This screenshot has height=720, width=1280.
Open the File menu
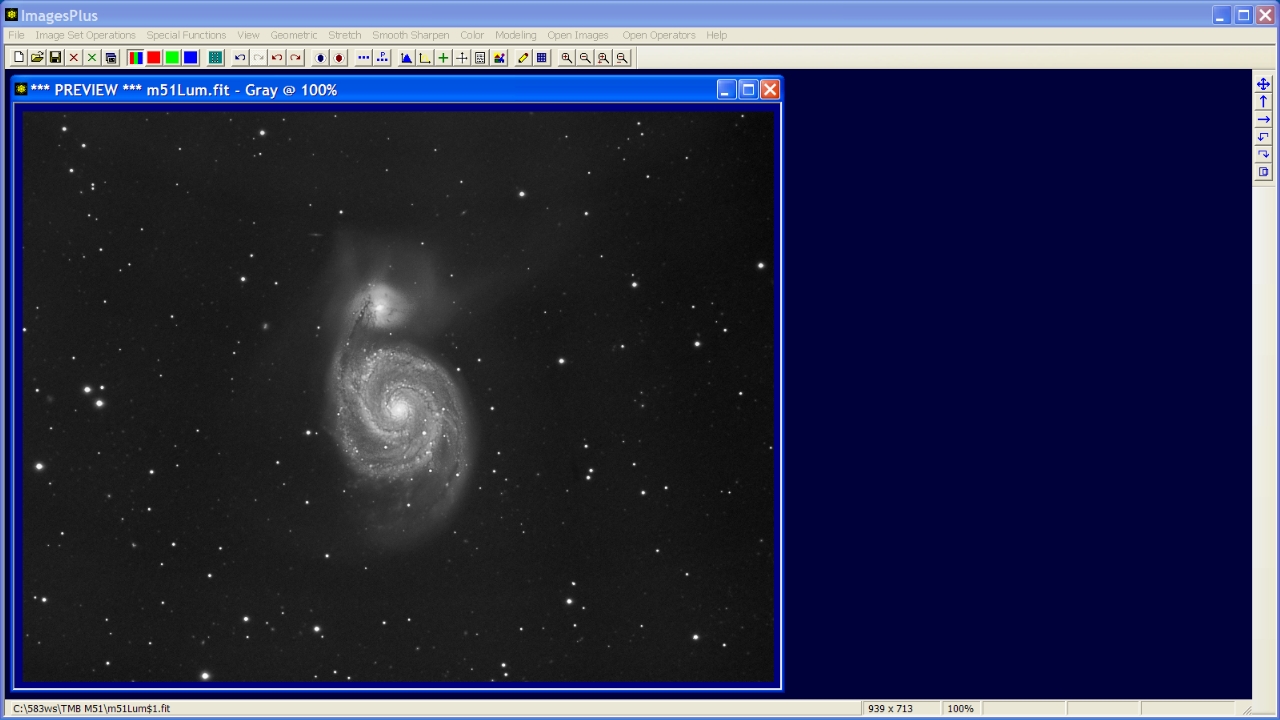tap(16, 35)
